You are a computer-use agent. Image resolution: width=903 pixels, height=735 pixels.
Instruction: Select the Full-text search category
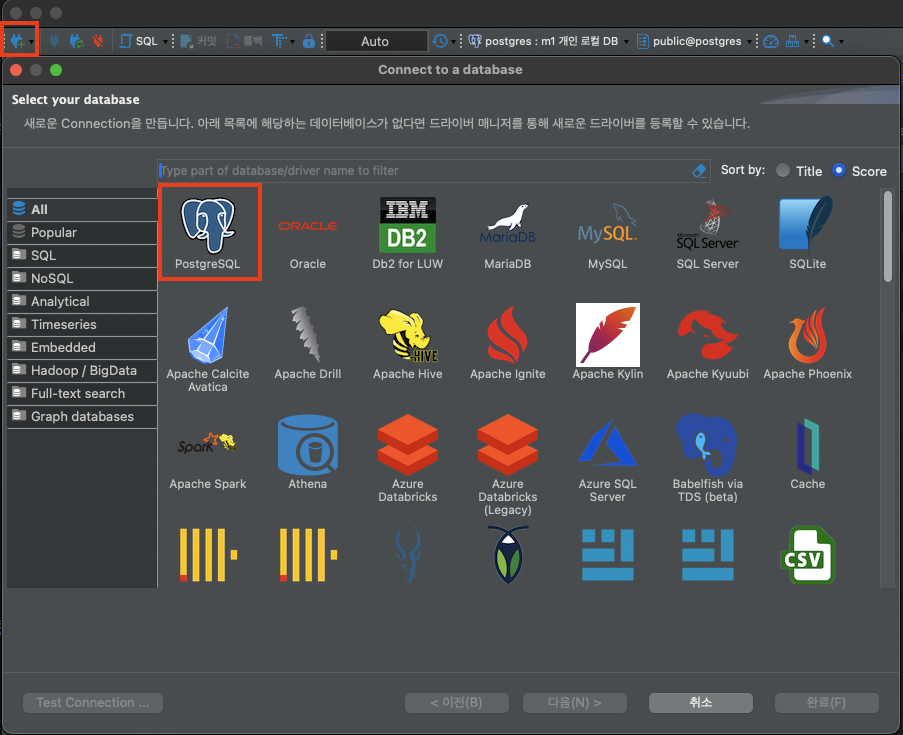[x=82, y=393]
